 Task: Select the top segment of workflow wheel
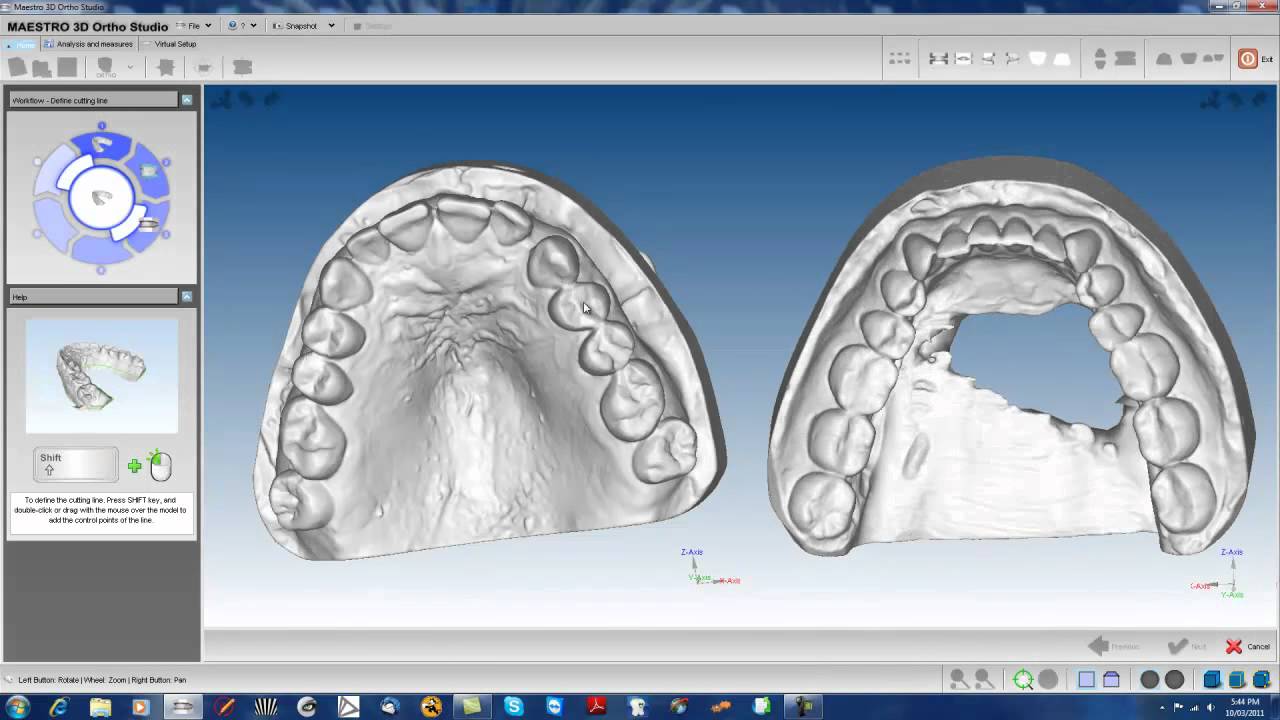click(102, 145)
